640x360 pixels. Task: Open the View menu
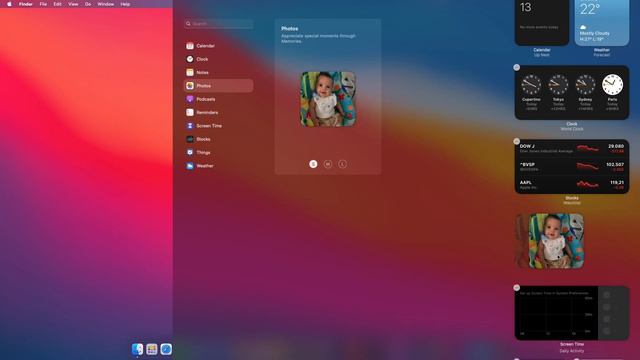tap(73, 4)
